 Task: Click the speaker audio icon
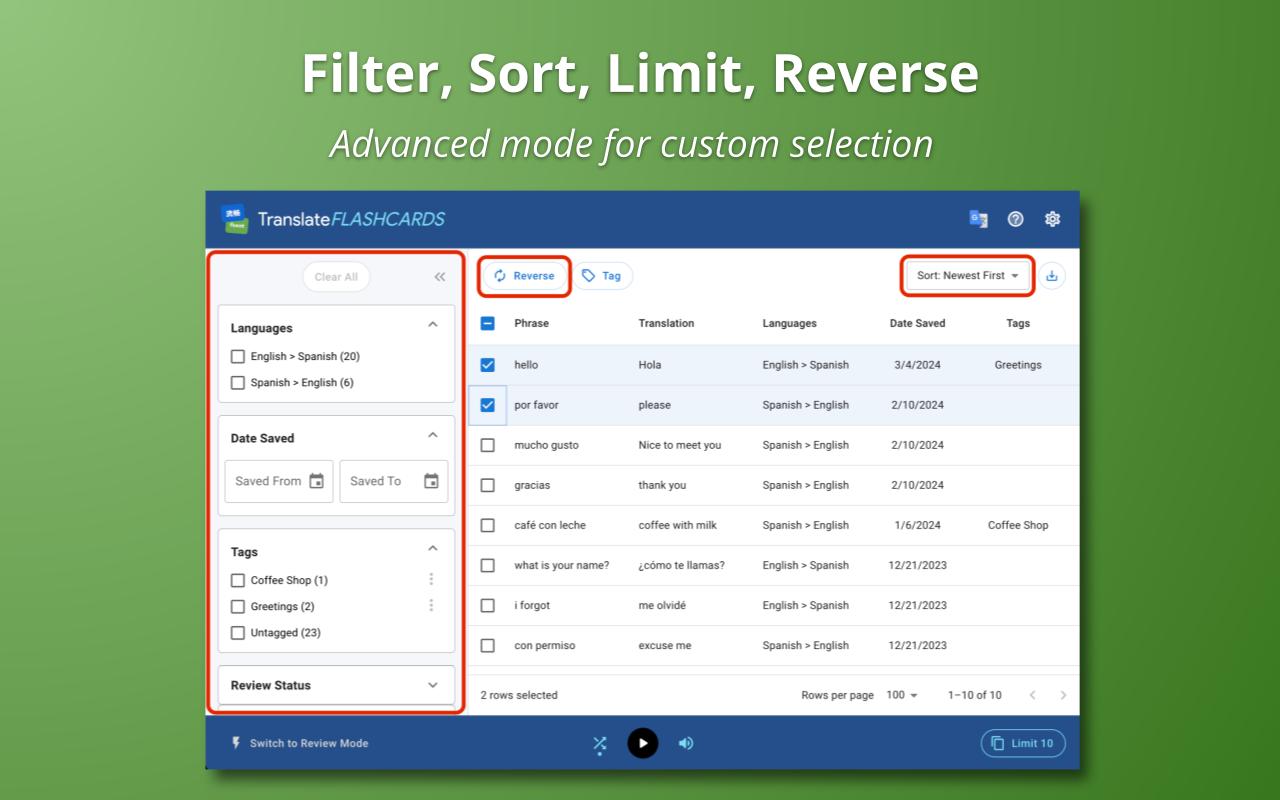pos(686,743)
